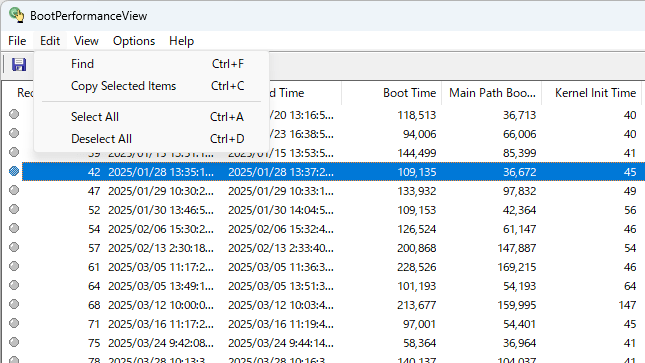Choose Deselect All in the Edit menu
Screen dimensions: 645x363
[x=151, y=139]
